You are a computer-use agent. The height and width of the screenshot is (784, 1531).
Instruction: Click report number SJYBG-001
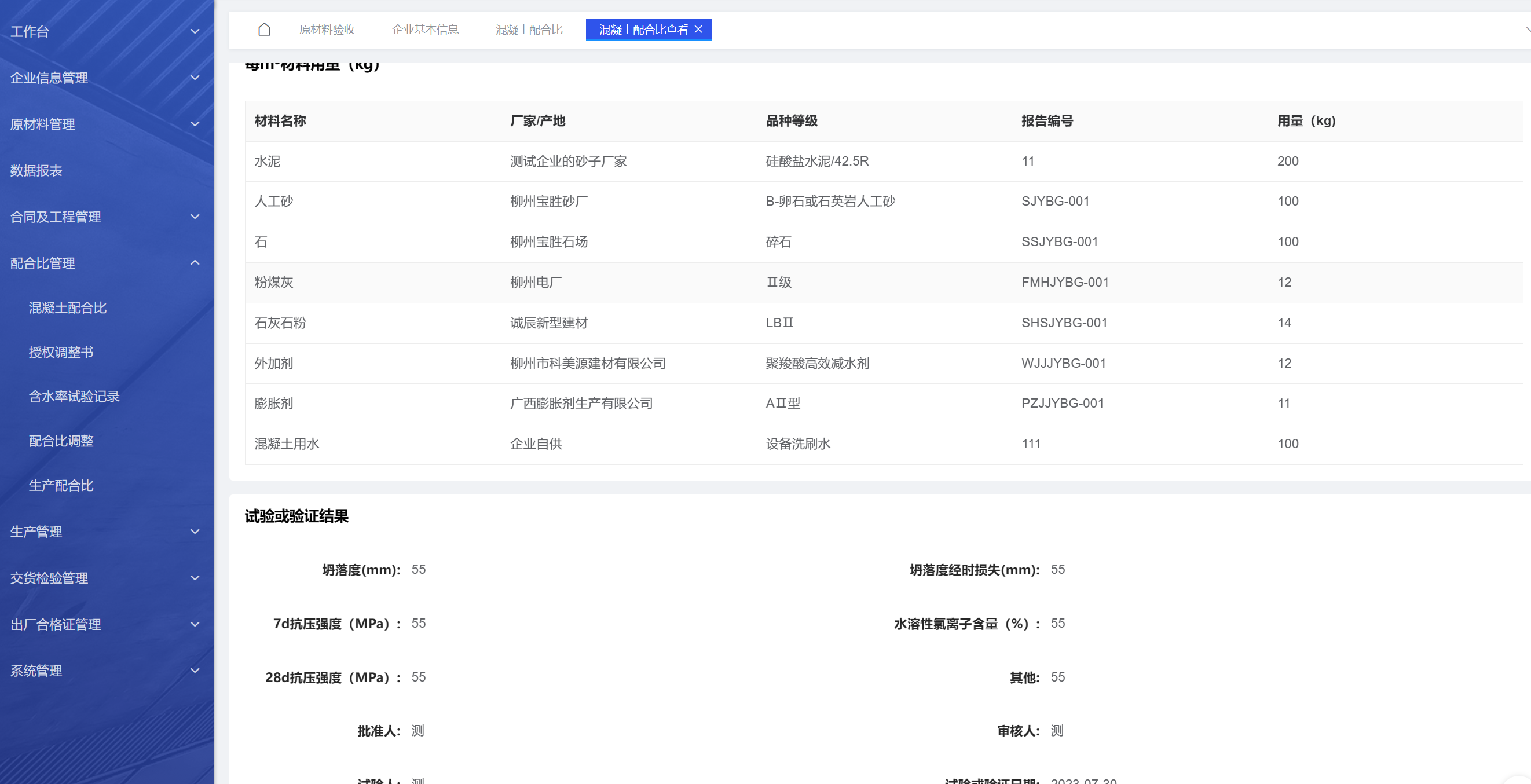1056,202
